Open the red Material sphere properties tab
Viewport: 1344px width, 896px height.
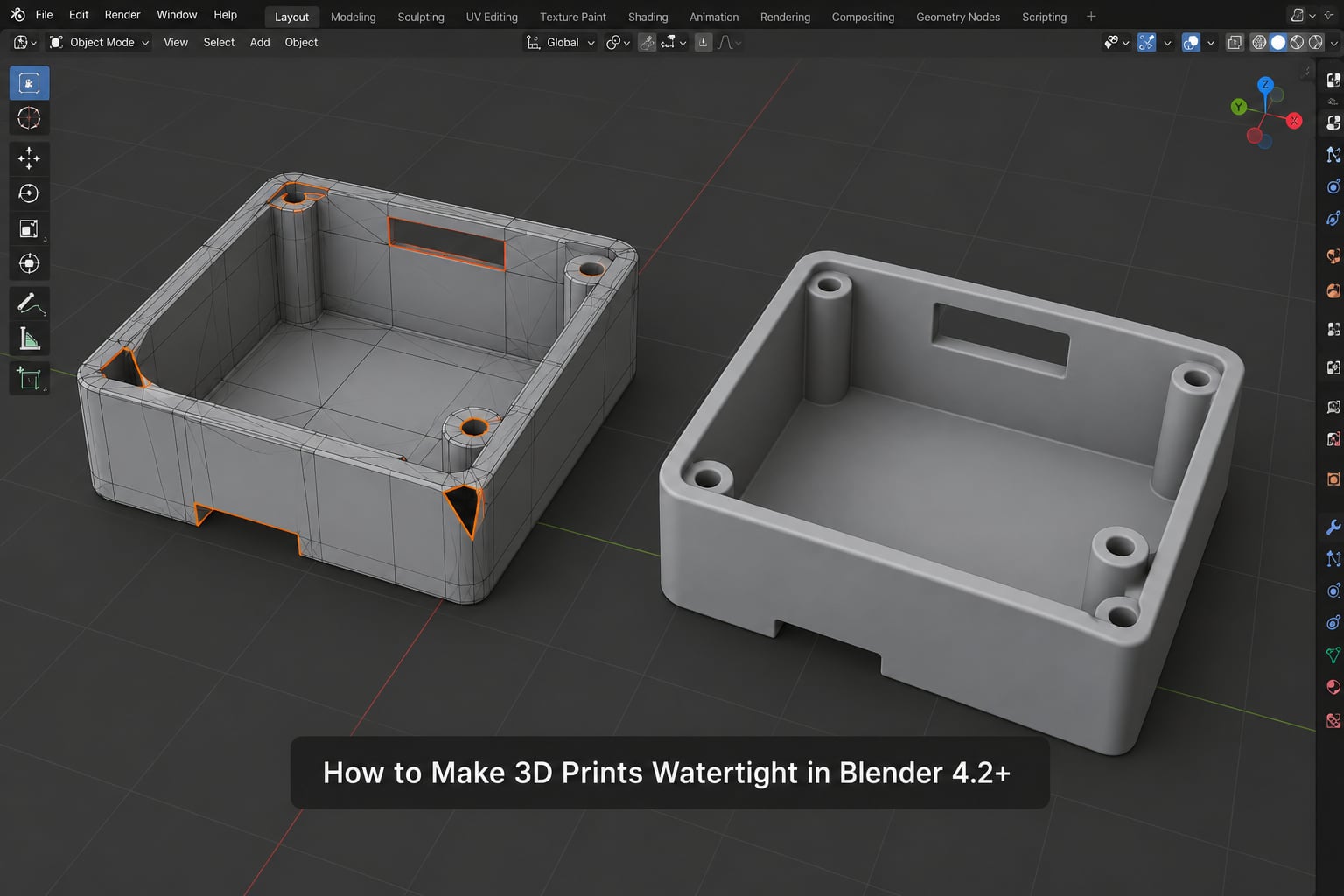click(1333, 687)
